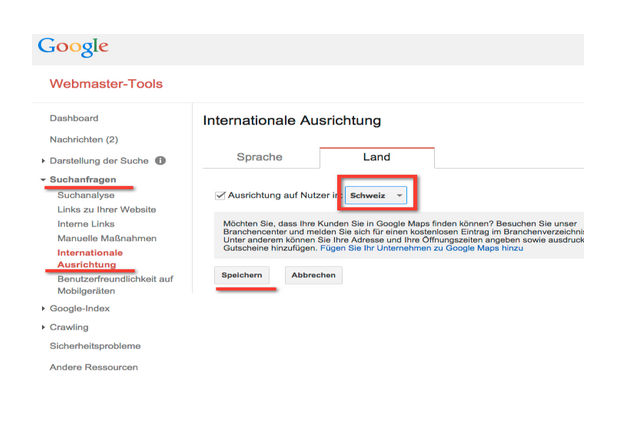Open the Schweiz country dropdown

[376, 195]
